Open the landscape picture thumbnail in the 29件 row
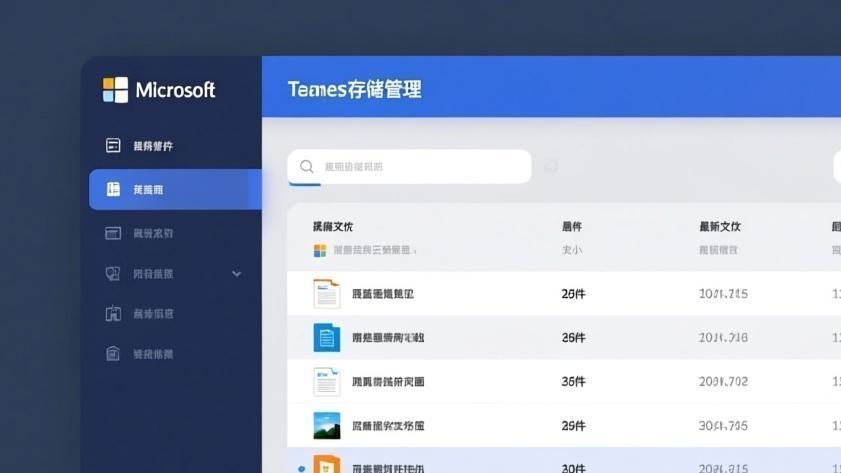The image size is (841, 473). point(327,426)
